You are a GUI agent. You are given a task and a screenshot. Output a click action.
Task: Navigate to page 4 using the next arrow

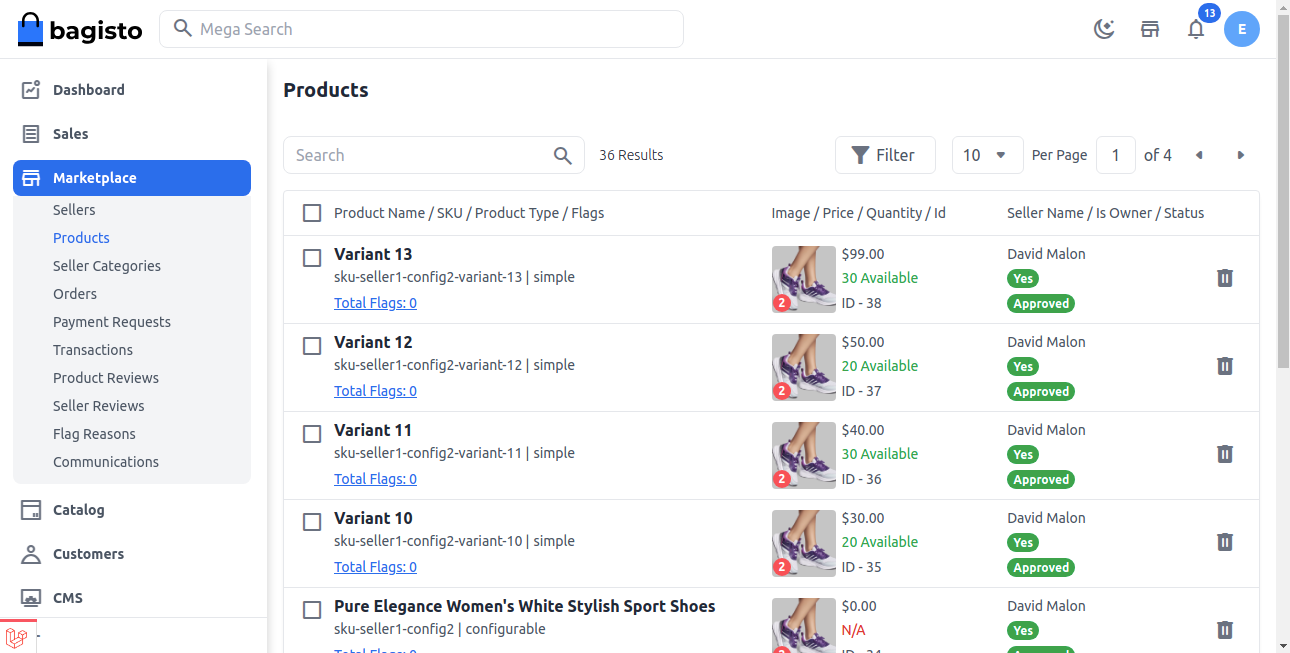[1241, 155]
